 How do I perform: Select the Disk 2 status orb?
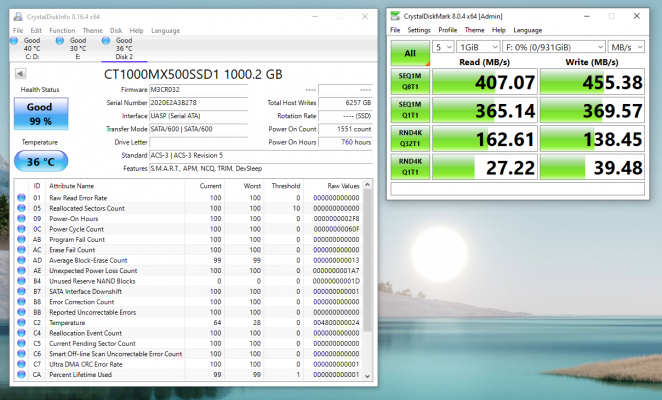click(106, 40)
